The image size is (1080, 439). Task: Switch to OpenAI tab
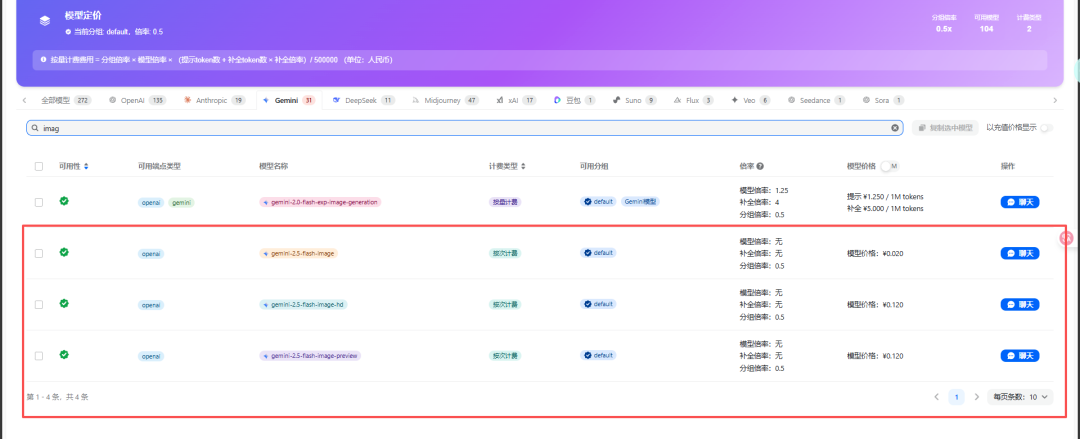[138, 100]
